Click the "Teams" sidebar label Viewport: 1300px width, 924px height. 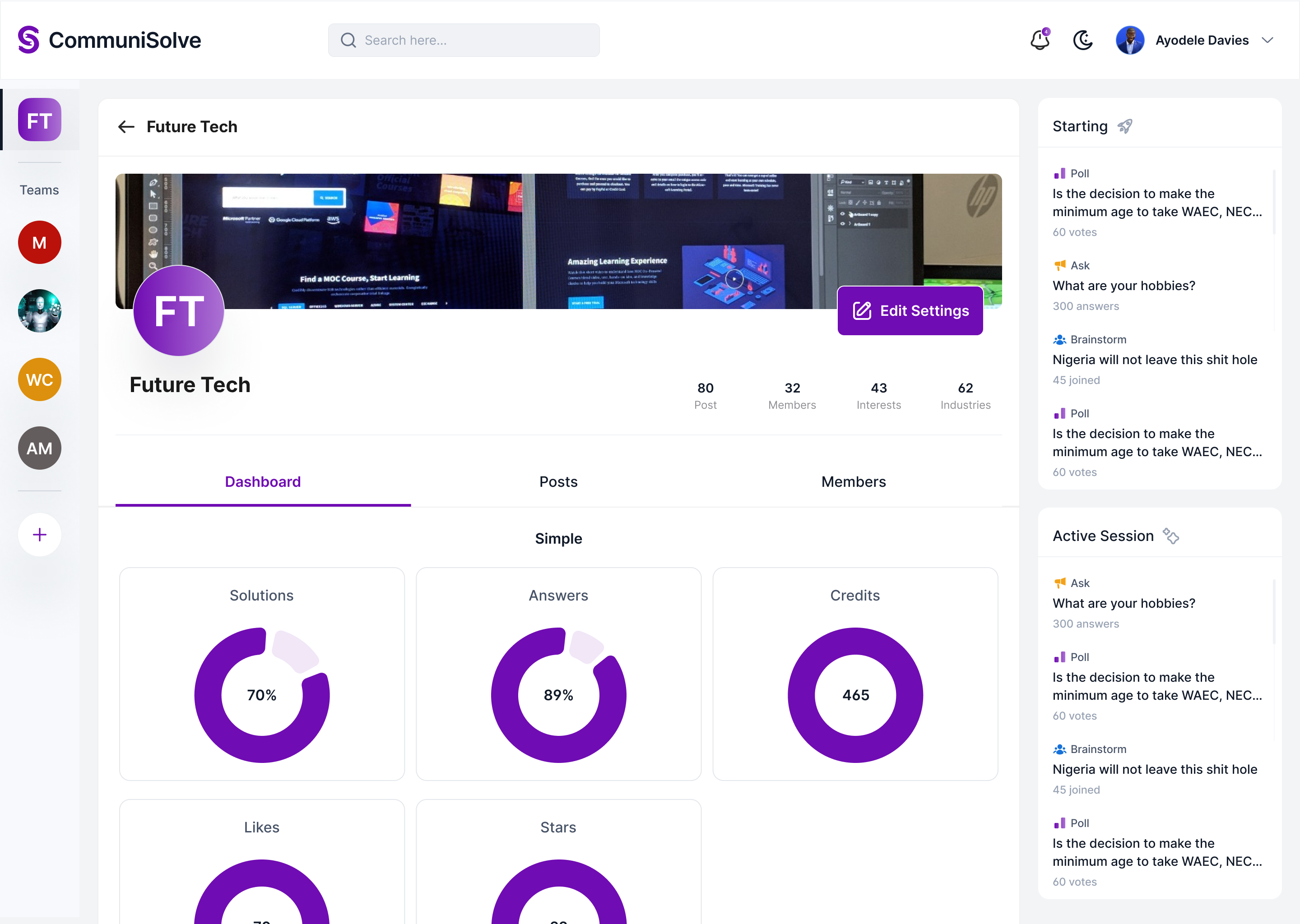coord(39,190)
